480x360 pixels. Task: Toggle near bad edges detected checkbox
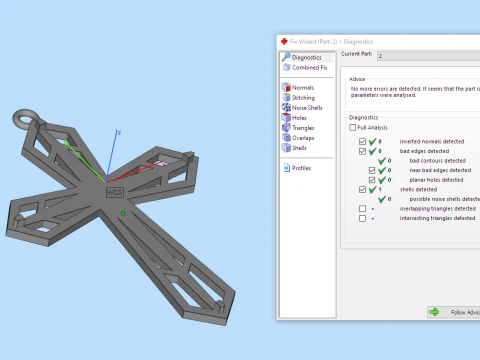click(x=372, y=170)
